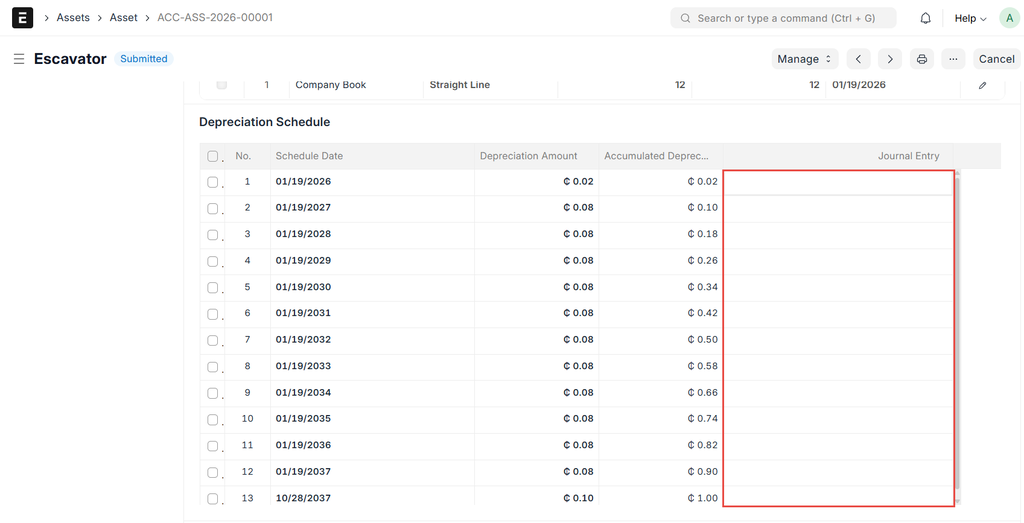Click the Journal Entry column header

point(908,156)
